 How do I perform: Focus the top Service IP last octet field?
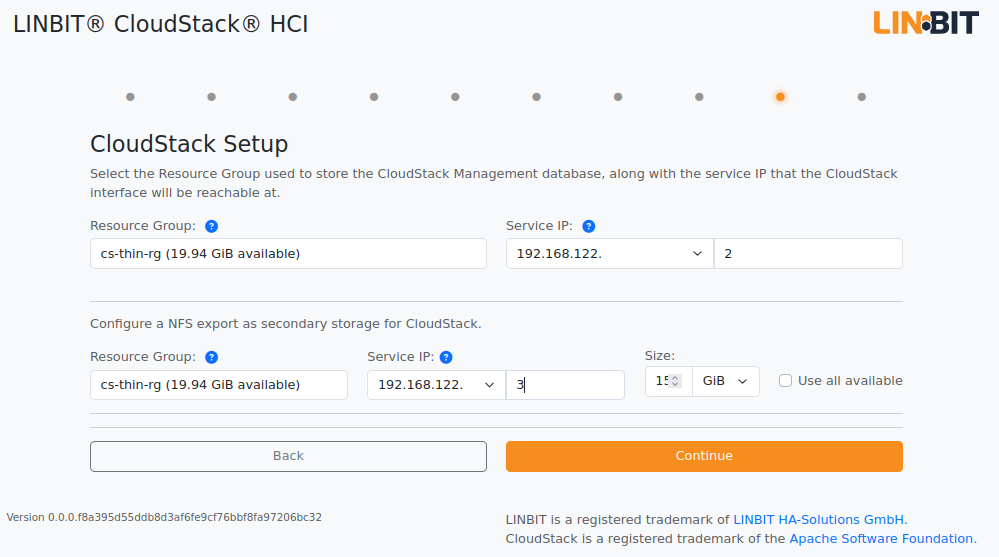(809, 254)
